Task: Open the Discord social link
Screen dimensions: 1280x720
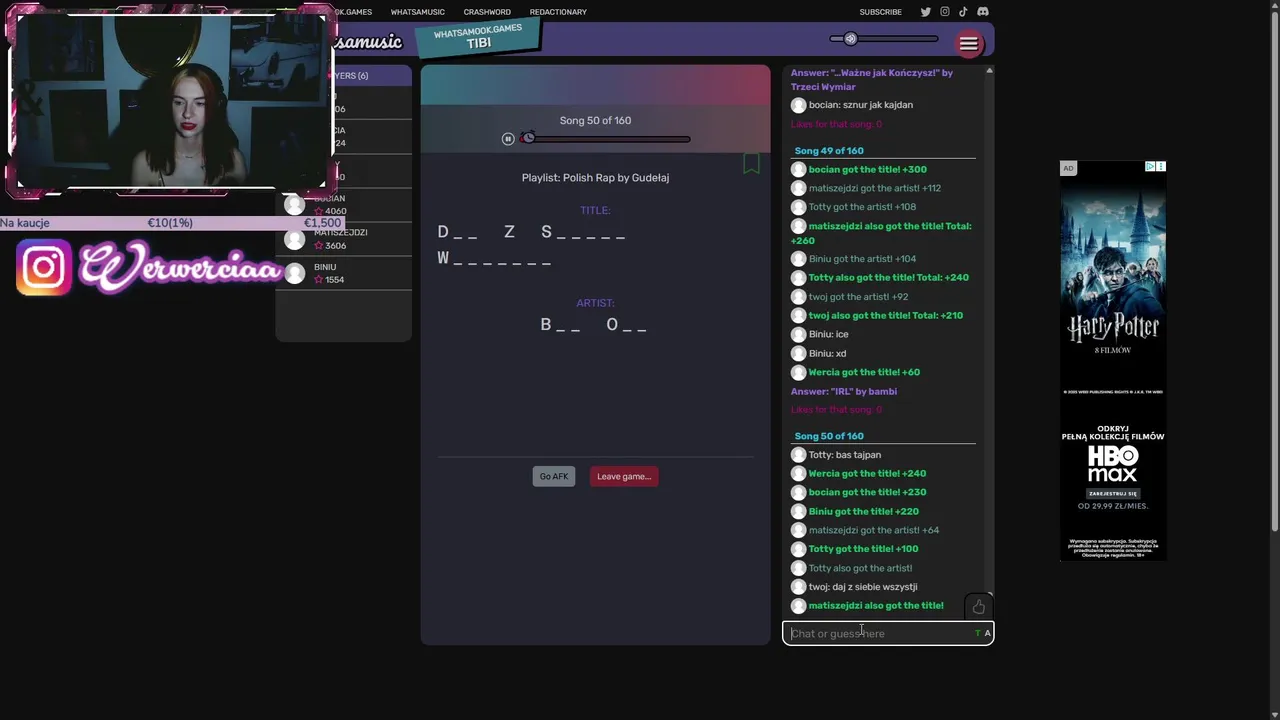Action: (983, 12)
